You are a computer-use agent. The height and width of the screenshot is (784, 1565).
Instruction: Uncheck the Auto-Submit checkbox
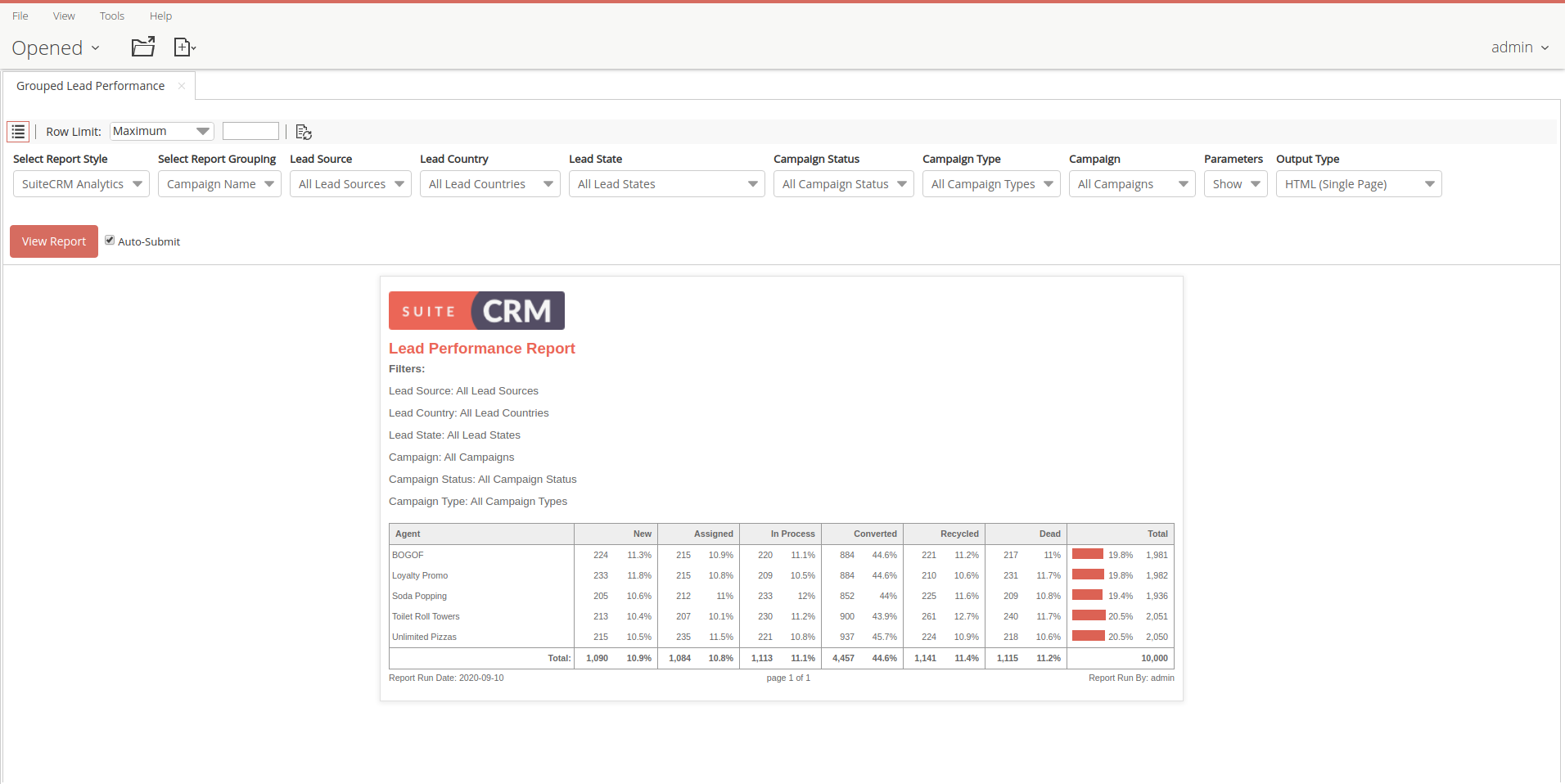[110, 241]
